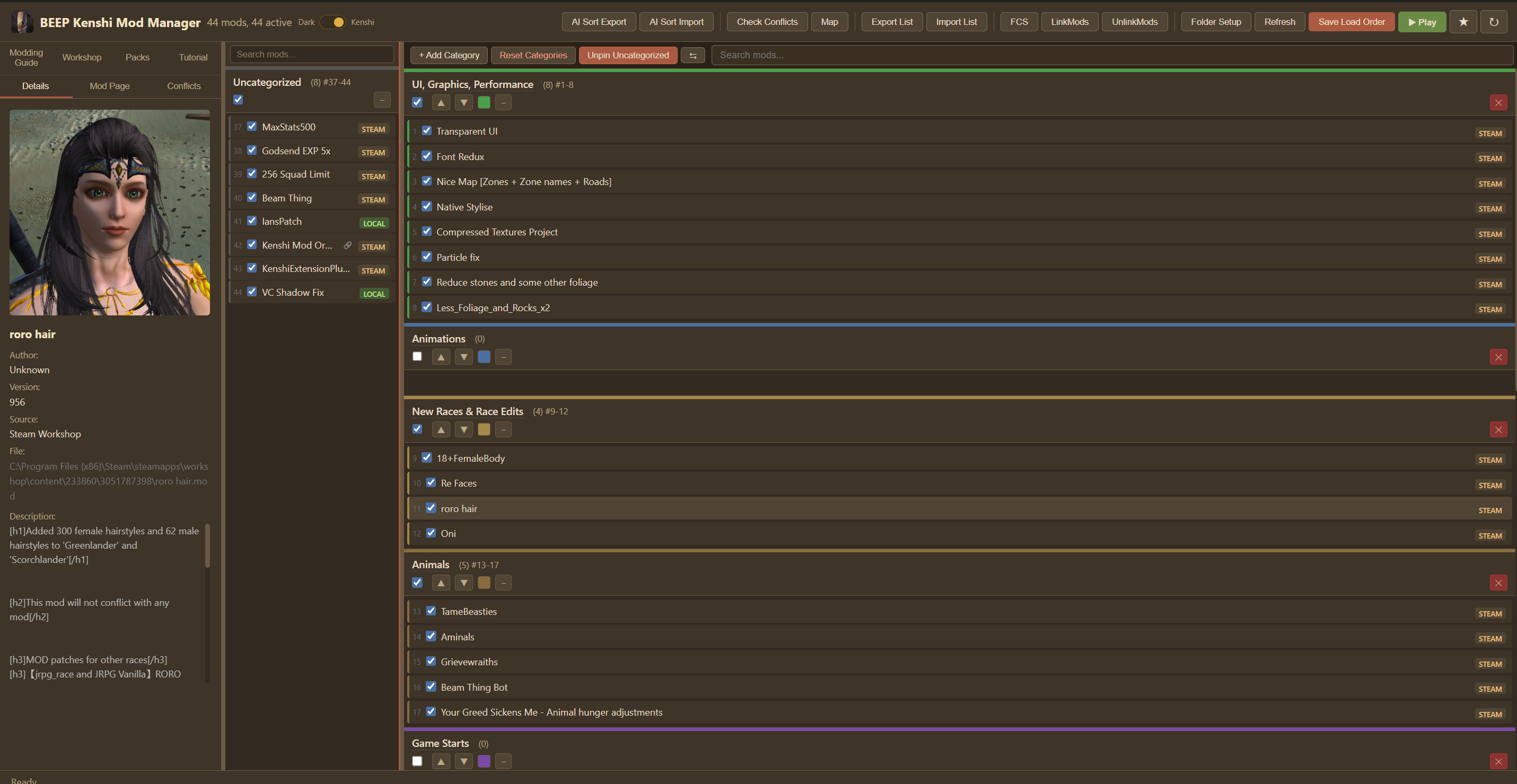Move New Races & Race Edits category down
Screen dimensions: 1517x784
click(x=464, y=430)
